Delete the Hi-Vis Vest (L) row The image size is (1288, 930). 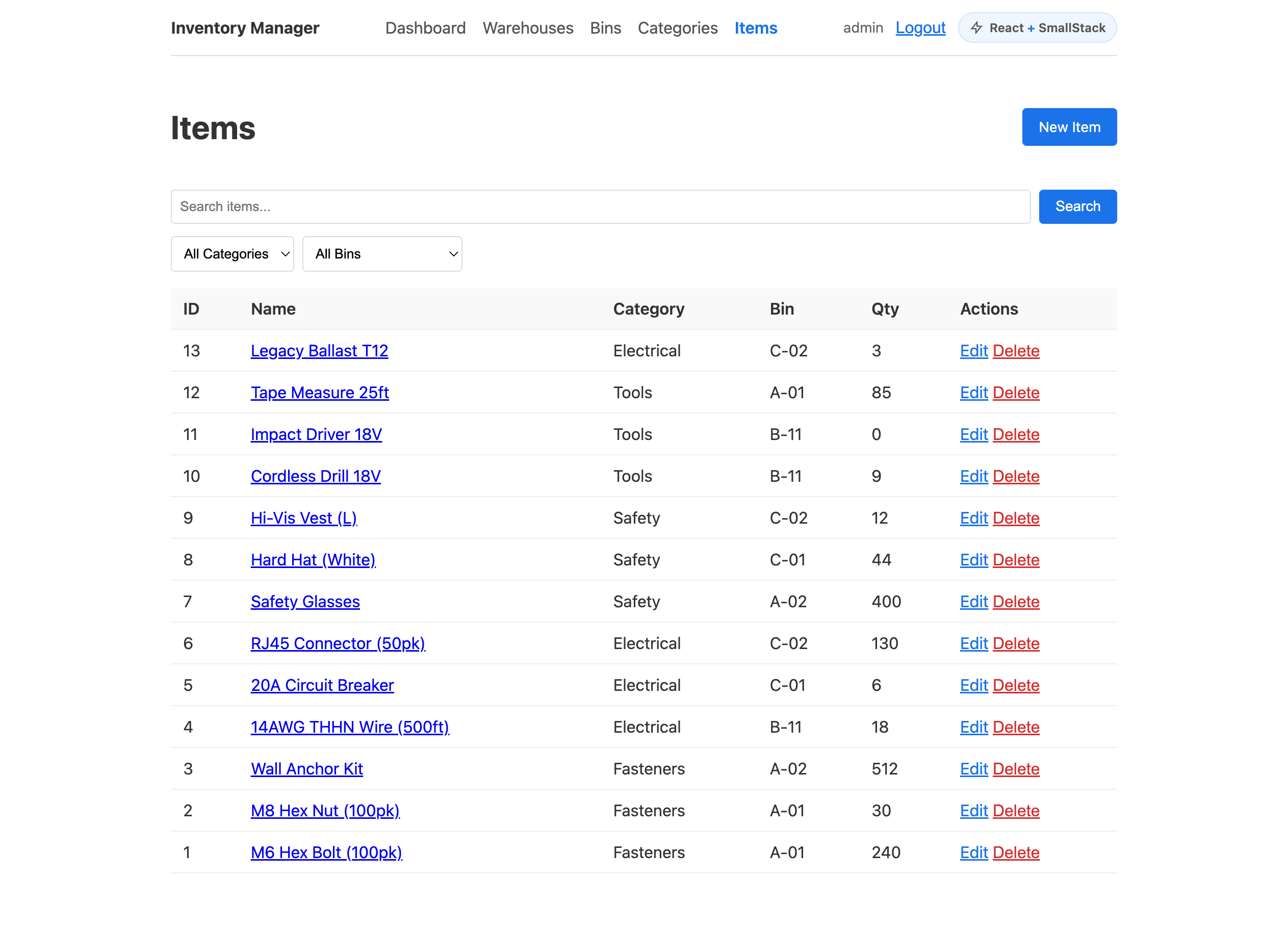tap(1016, 519)
